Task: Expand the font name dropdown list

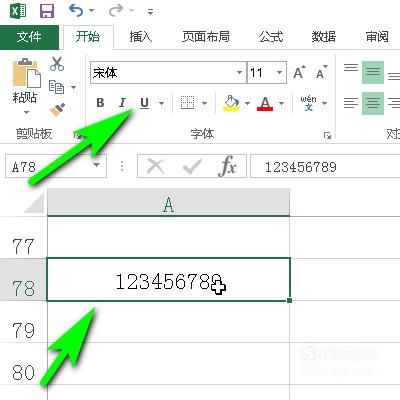Action: [239, 72]
